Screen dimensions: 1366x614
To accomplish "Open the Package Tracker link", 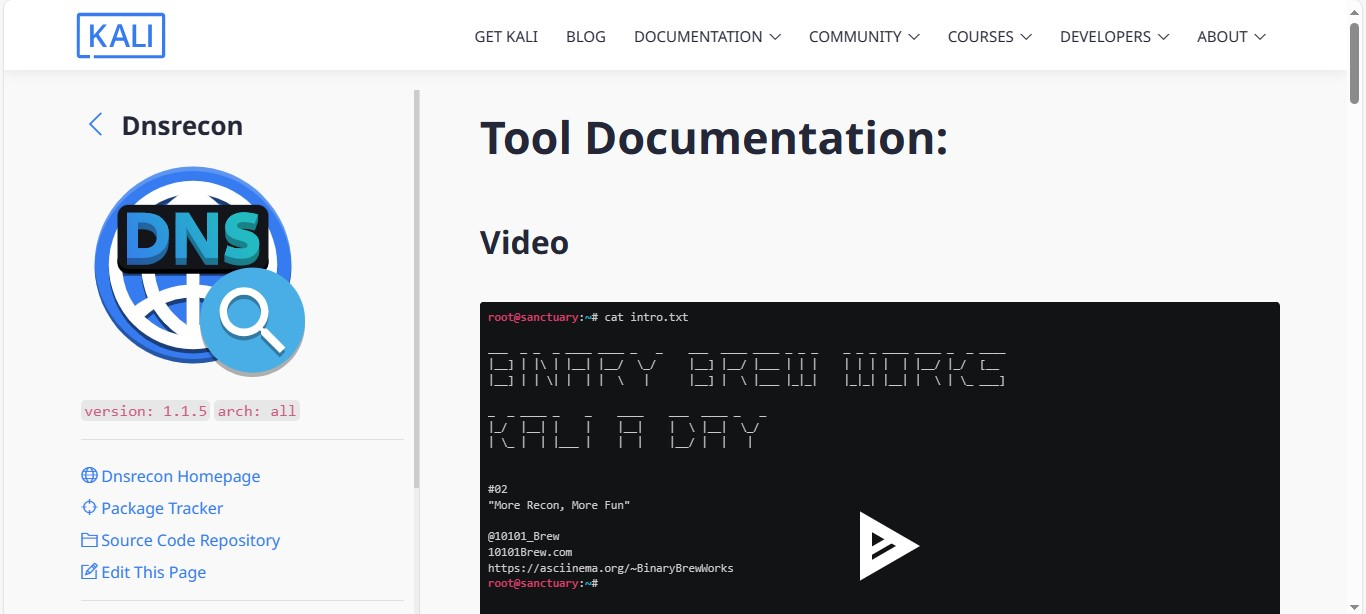I will click(162, 508).
